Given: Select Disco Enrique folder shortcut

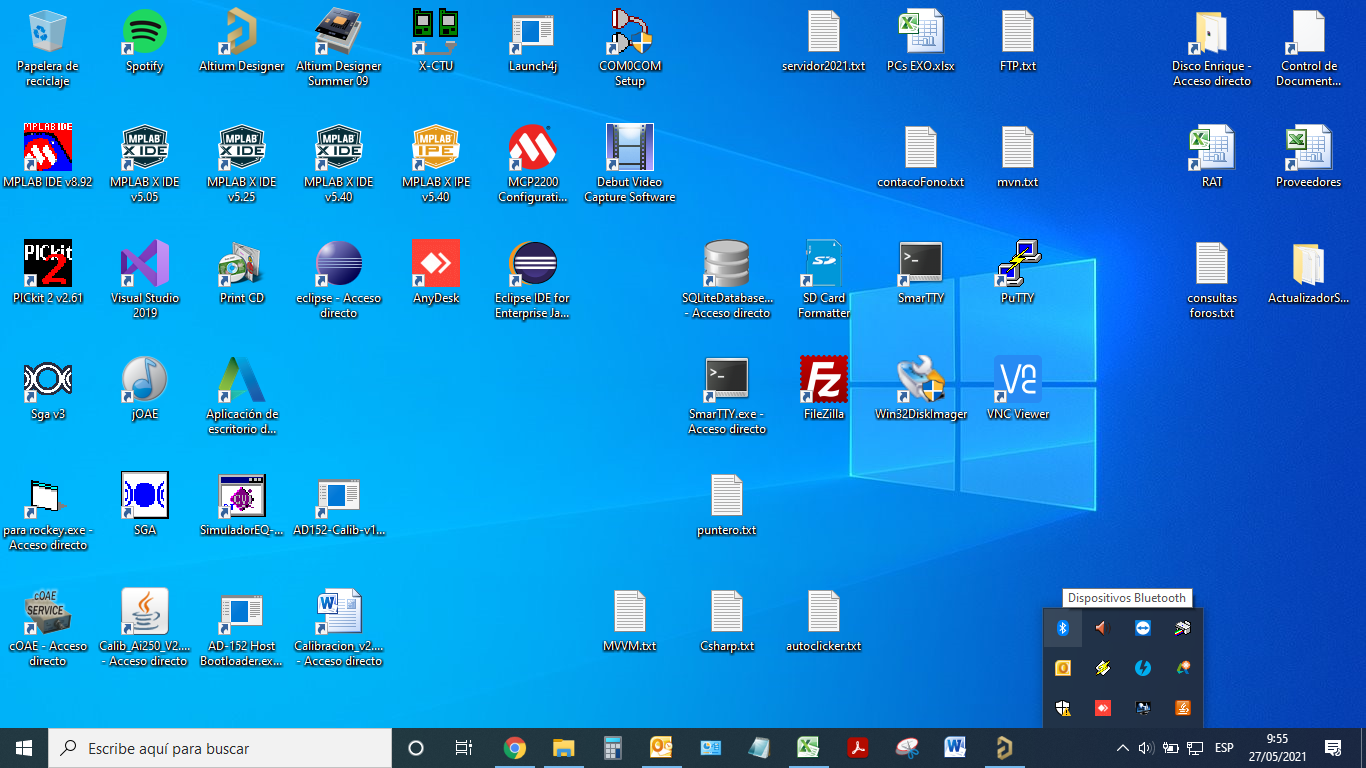Looking at the screenshot, I should click(1212, 48).
